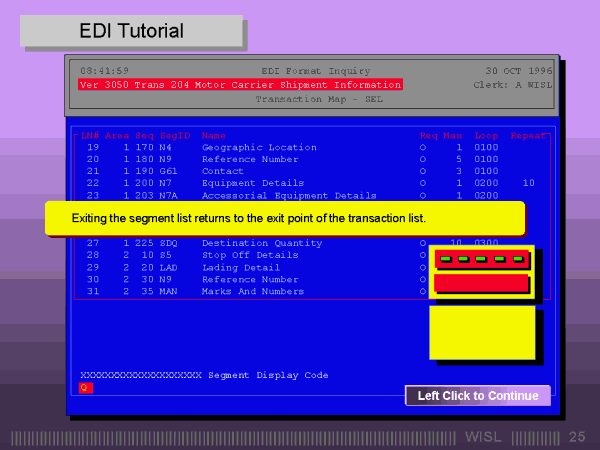This screenshot has width=600, height=450.
Task: Click the Left Click to Continue button
Action: [x=477, y=395]
